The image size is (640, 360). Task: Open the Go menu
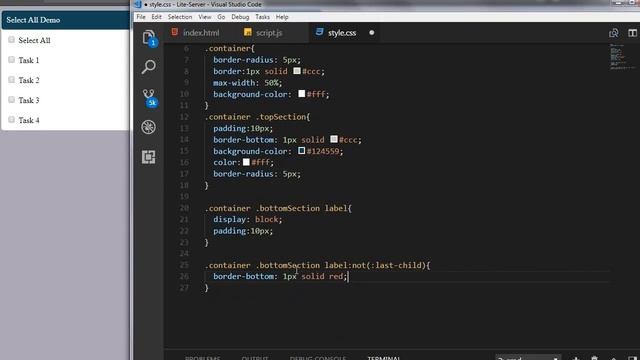pos(221,17)
